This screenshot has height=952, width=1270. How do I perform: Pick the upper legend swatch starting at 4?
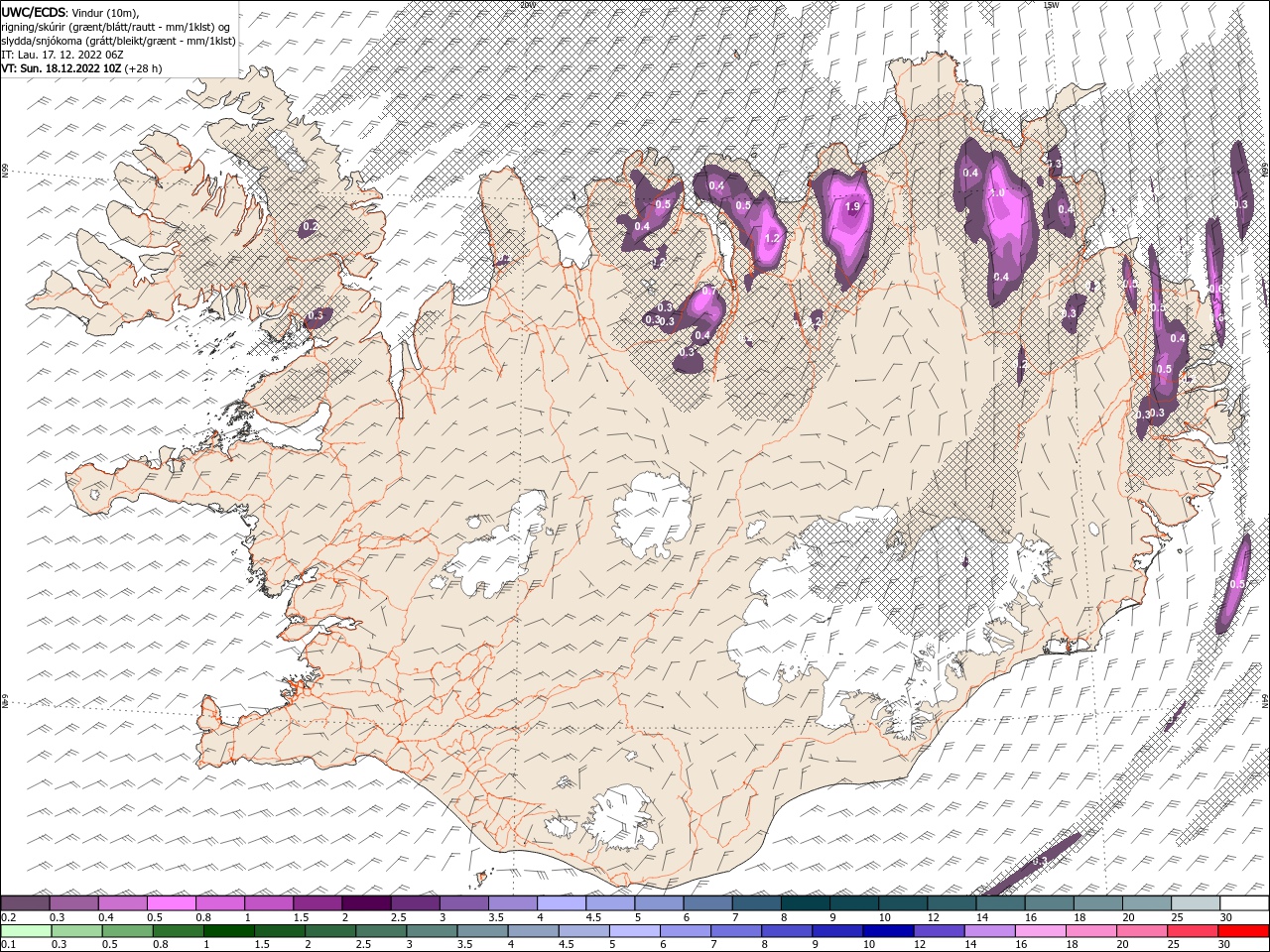point(562,903)
